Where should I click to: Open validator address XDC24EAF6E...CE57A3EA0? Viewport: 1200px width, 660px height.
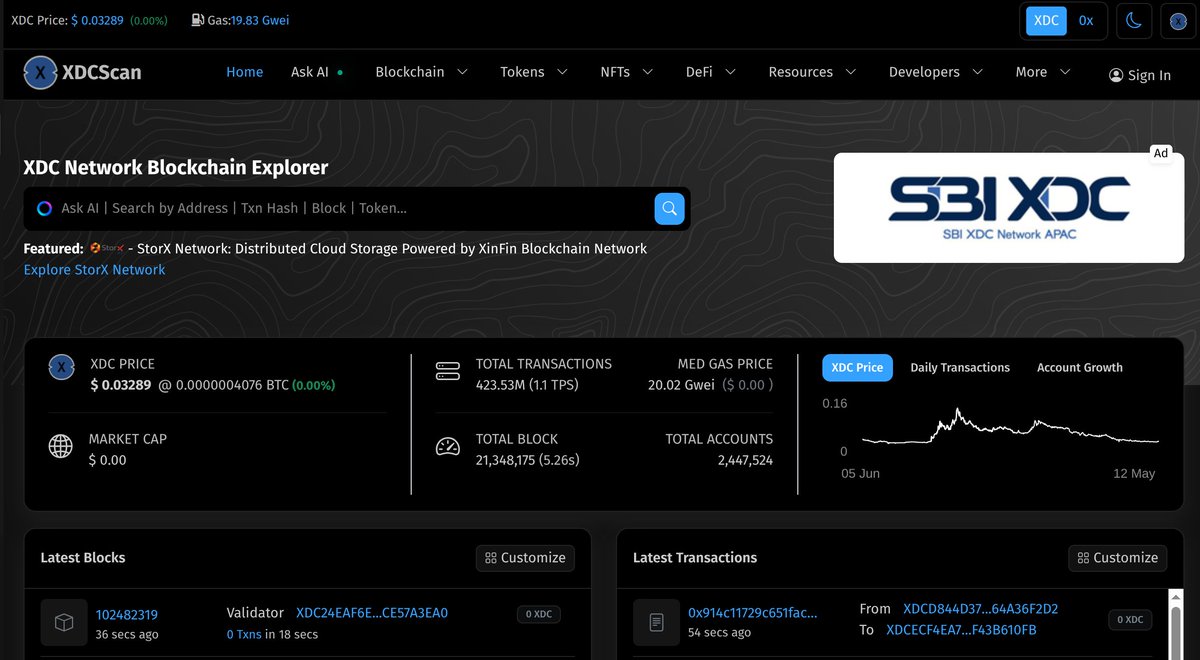tap(372, 613)
